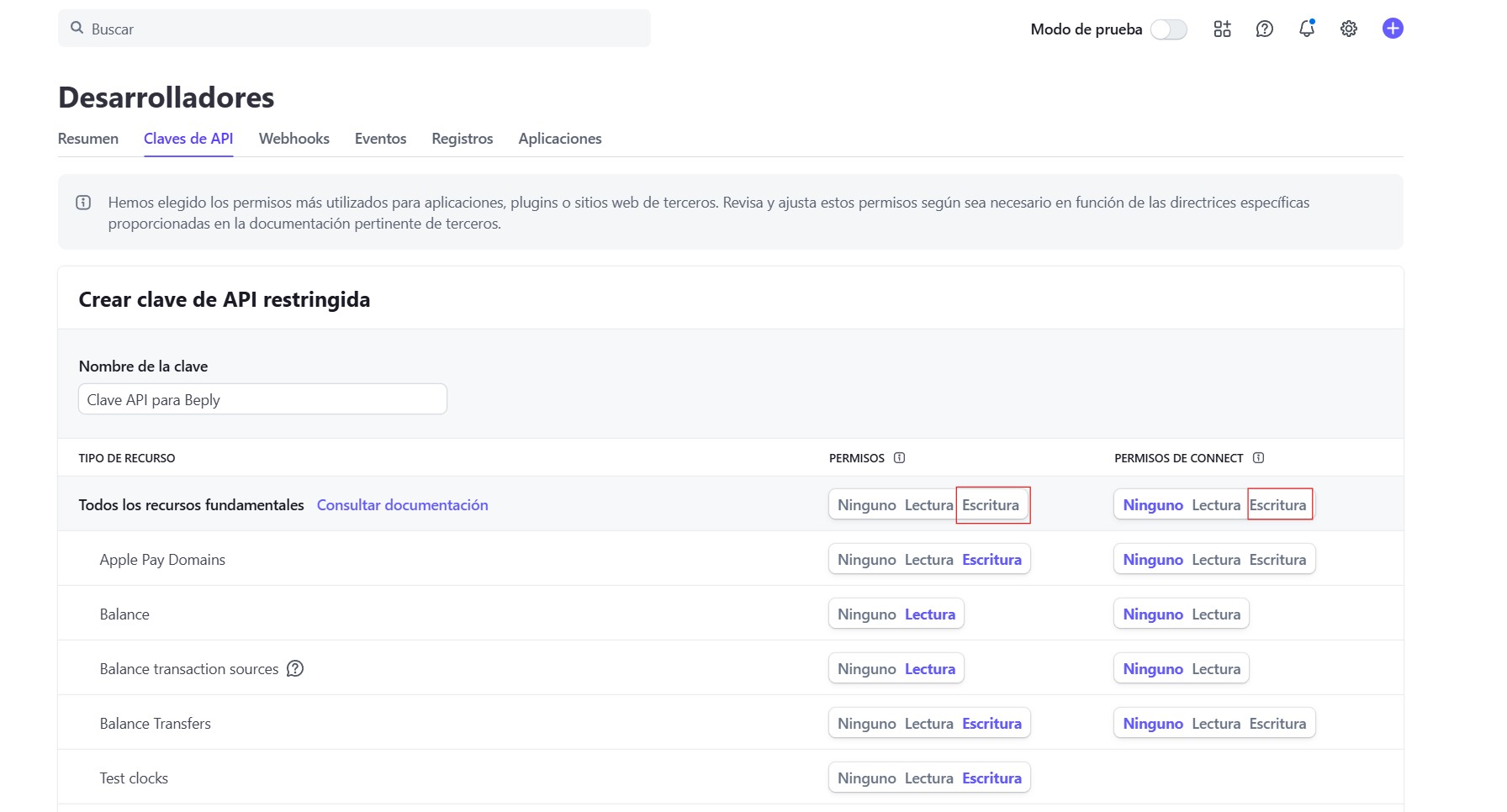1507x812 pixels.
Task: Set Balance permisos to Lectura
Action: [930, 614]
